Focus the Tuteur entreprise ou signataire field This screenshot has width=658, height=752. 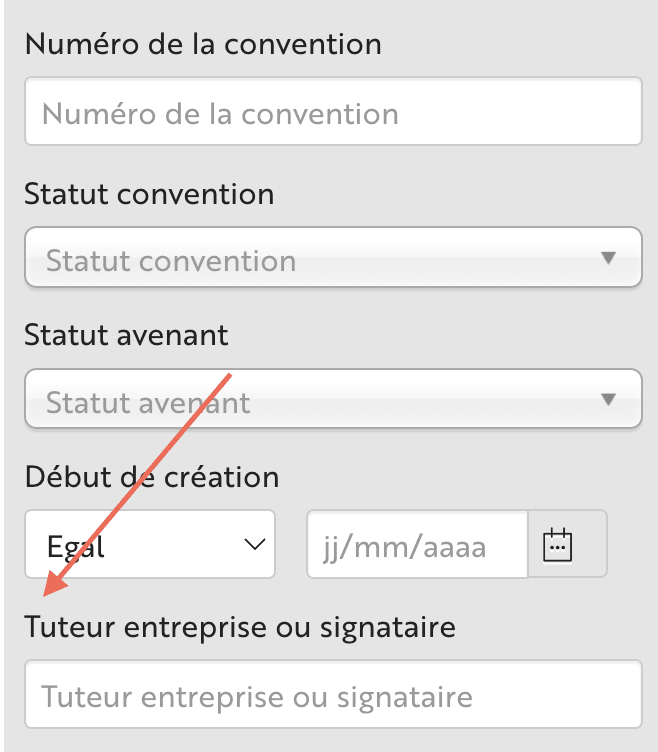coord(332,694)
